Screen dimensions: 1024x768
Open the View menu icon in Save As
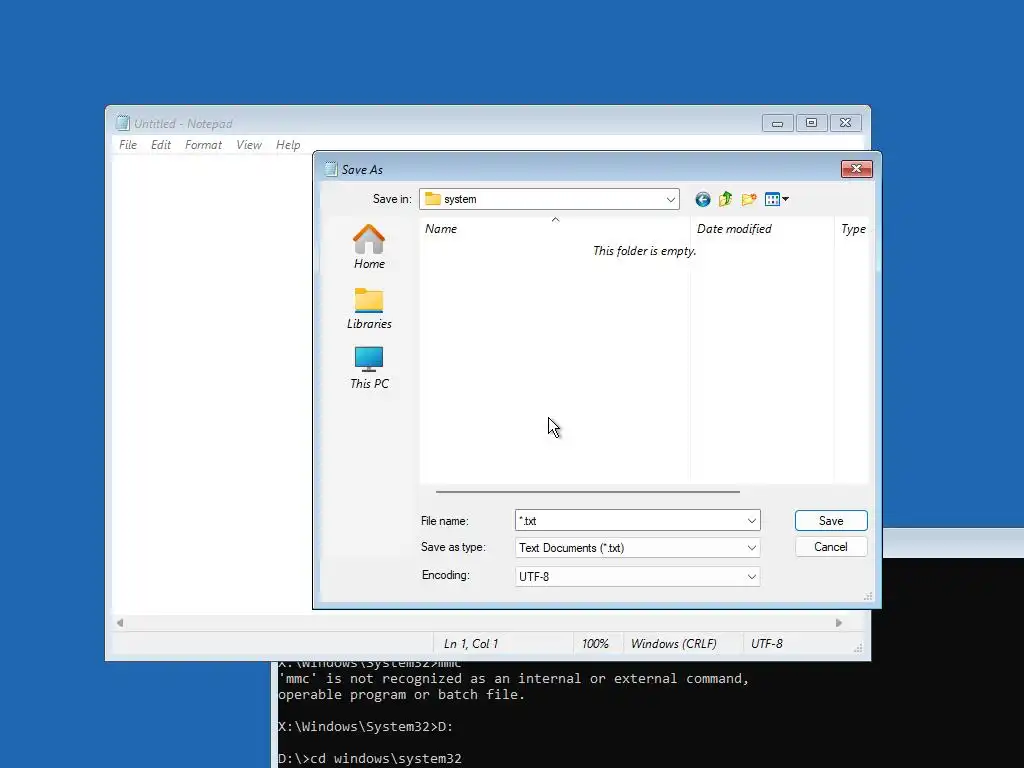point(776,199)
